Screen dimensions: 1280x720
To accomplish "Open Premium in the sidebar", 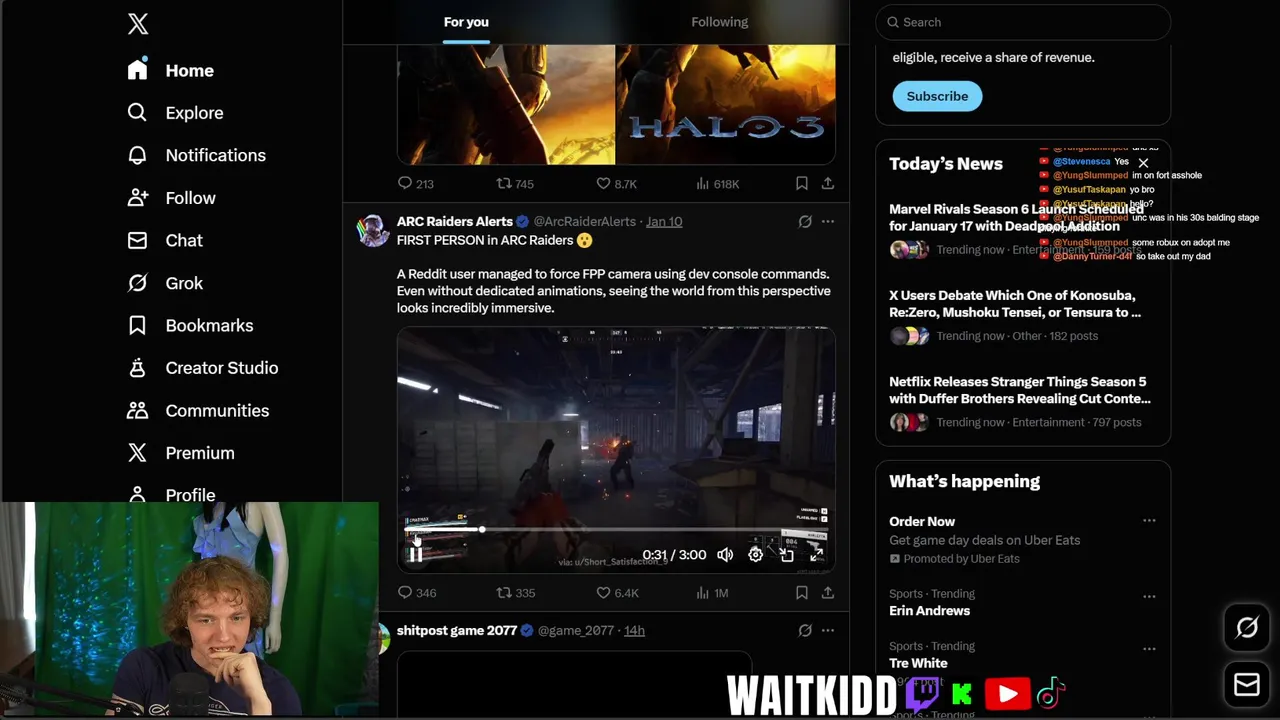I will click(x=181, y=453).
